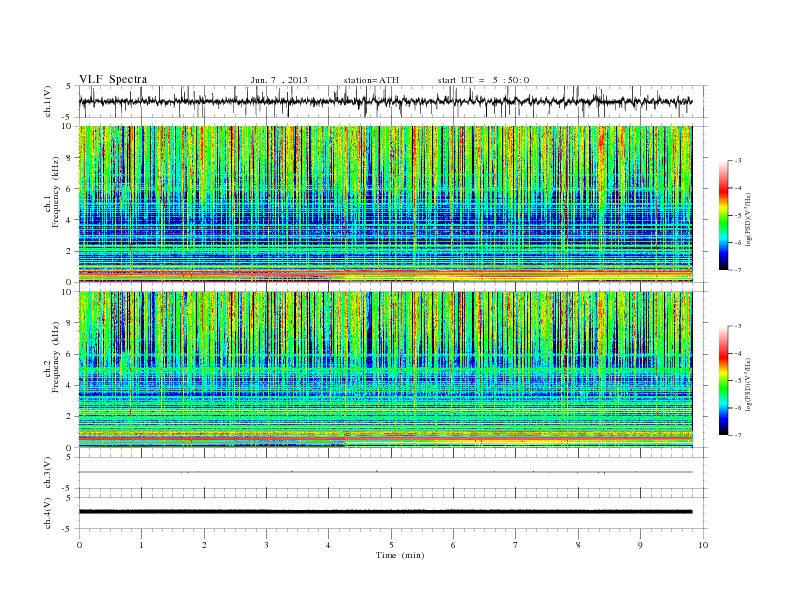
Task: Click the '4' time axis tick label
Action: coord(328,545)
